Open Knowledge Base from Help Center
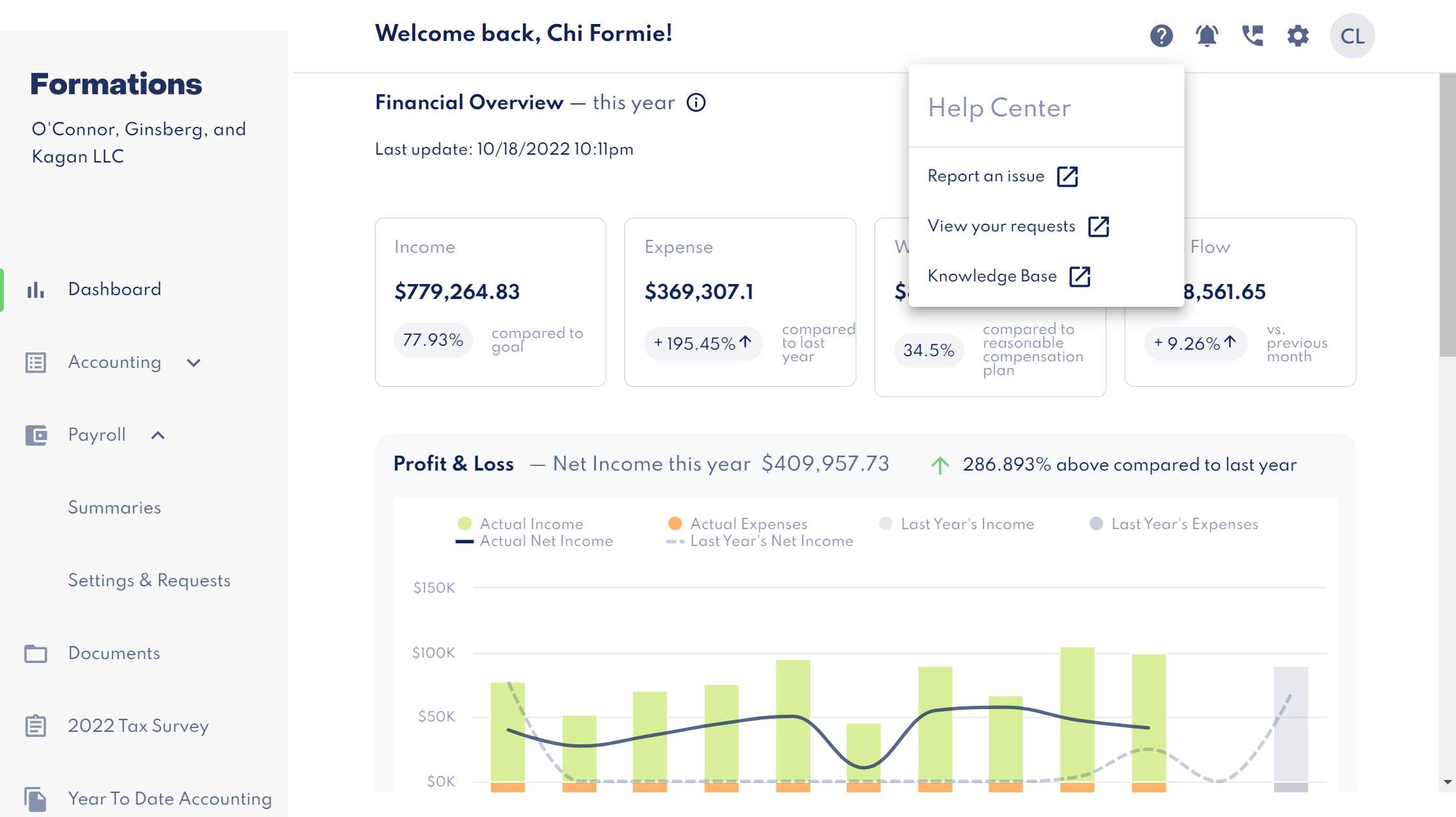The width and height of the screenshot is (1456, 817). pyautogui.click(x=1008, y=276)
